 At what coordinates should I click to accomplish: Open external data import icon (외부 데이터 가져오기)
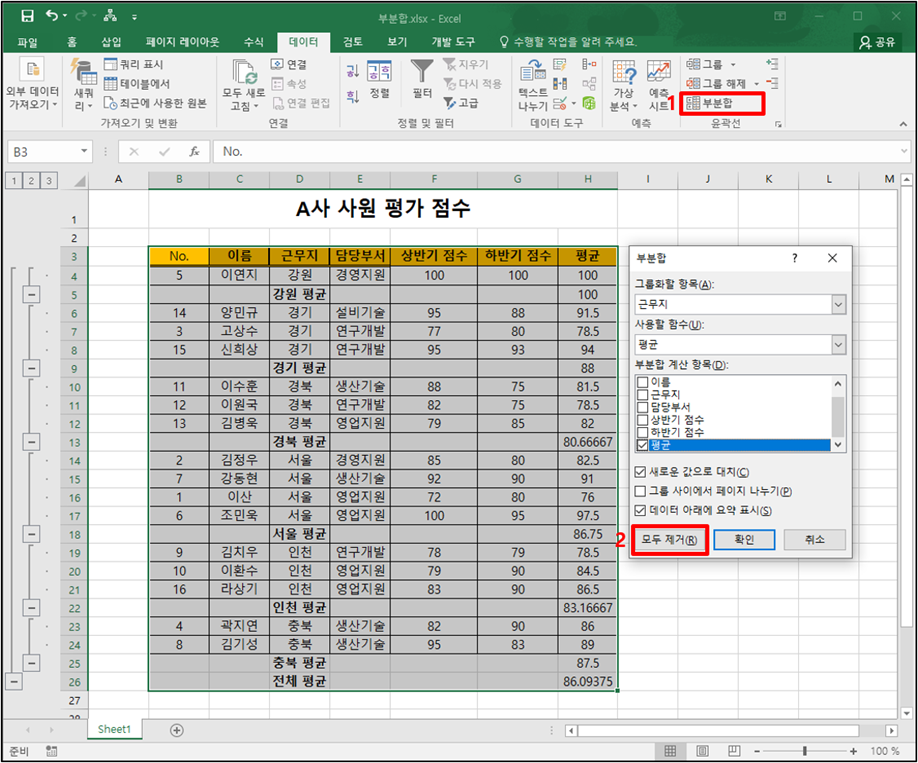click(x=32, y=70)
